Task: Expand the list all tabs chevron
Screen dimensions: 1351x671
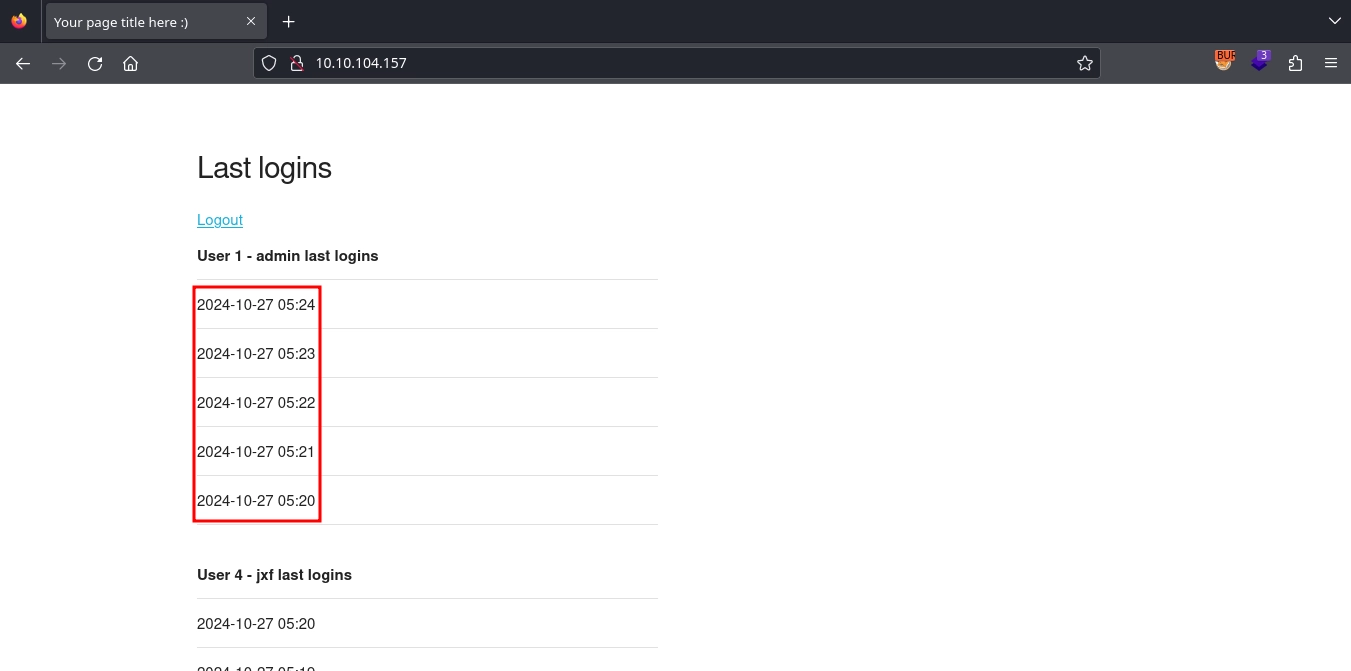Action: [x=1334, y=21]
